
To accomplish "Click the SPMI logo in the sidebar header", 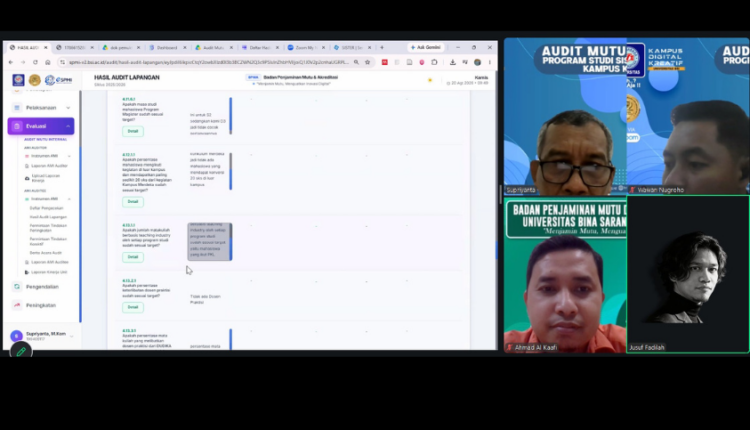I will coord(58,80).
